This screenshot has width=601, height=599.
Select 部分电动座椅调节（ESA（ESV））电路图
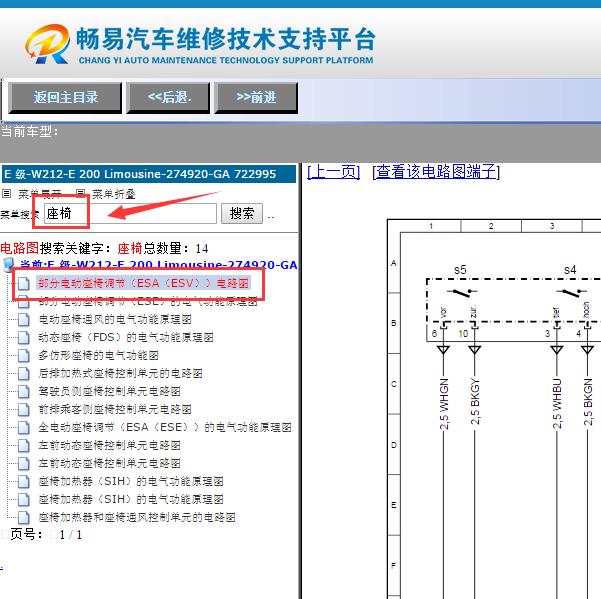point(143,283)
